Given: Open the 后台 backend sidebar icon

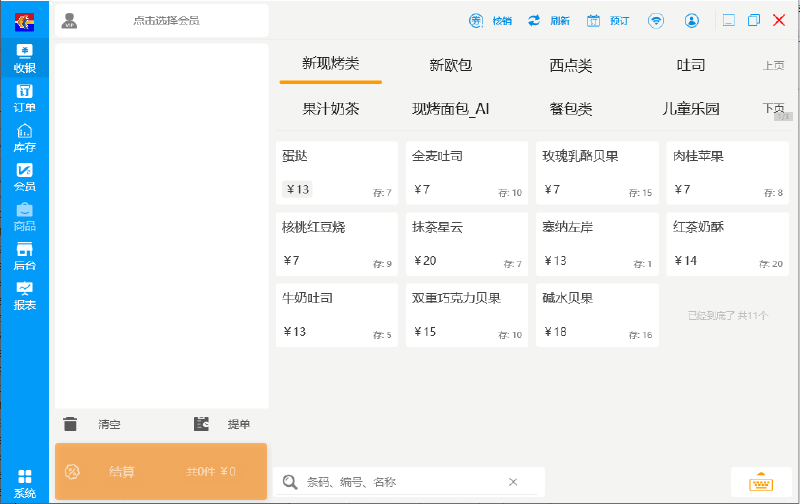Looking at the screenshot, I should (24, 256).
